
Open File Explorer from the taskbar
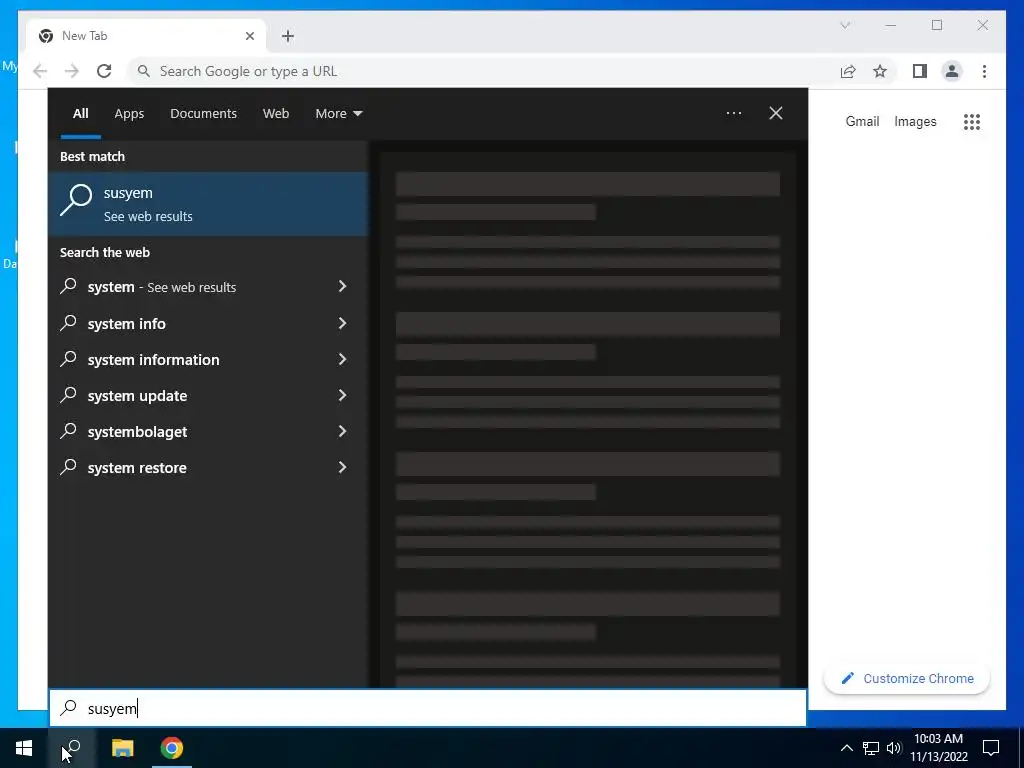pyautogui.click(x=122, y=748)
